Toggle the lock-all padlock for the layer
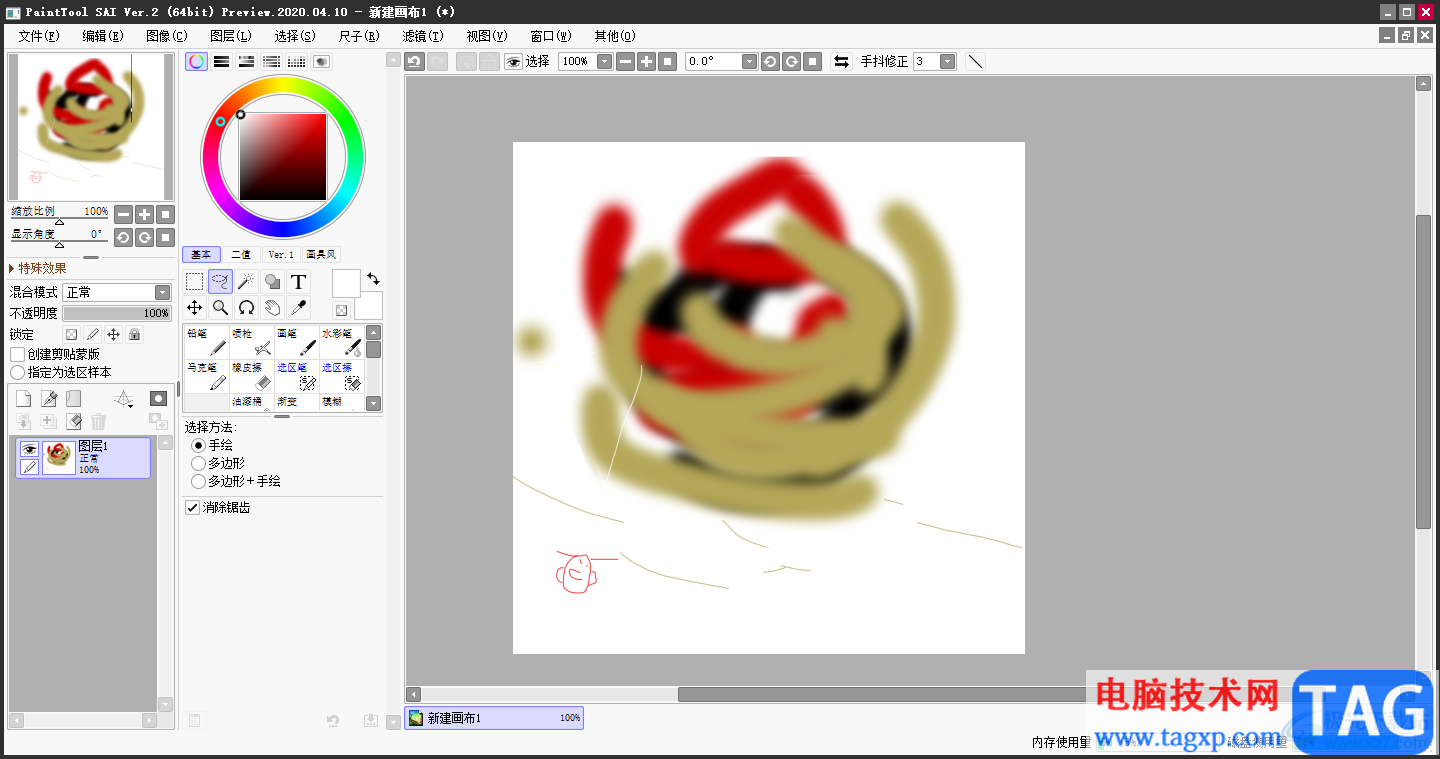 click(x=135, y=335)
